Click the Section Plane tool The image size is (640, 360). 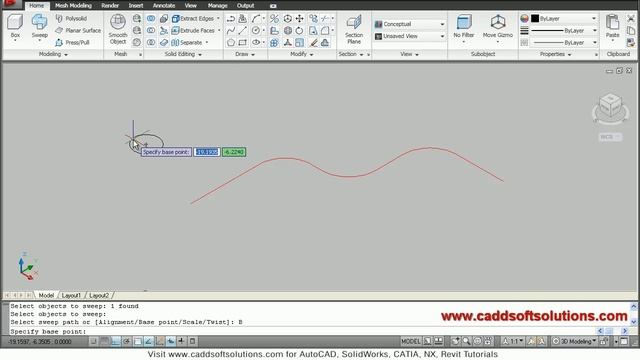coord(354,29)
